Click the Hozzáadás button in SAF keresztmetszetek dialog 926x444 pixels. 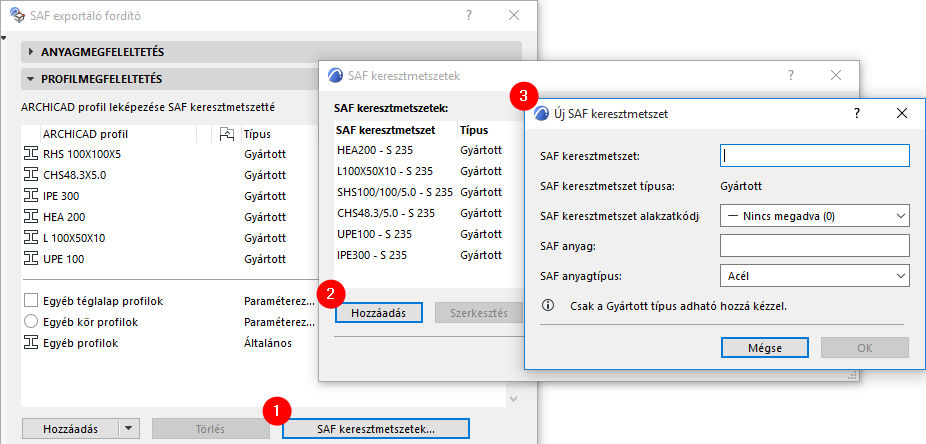tap(378, 313)
